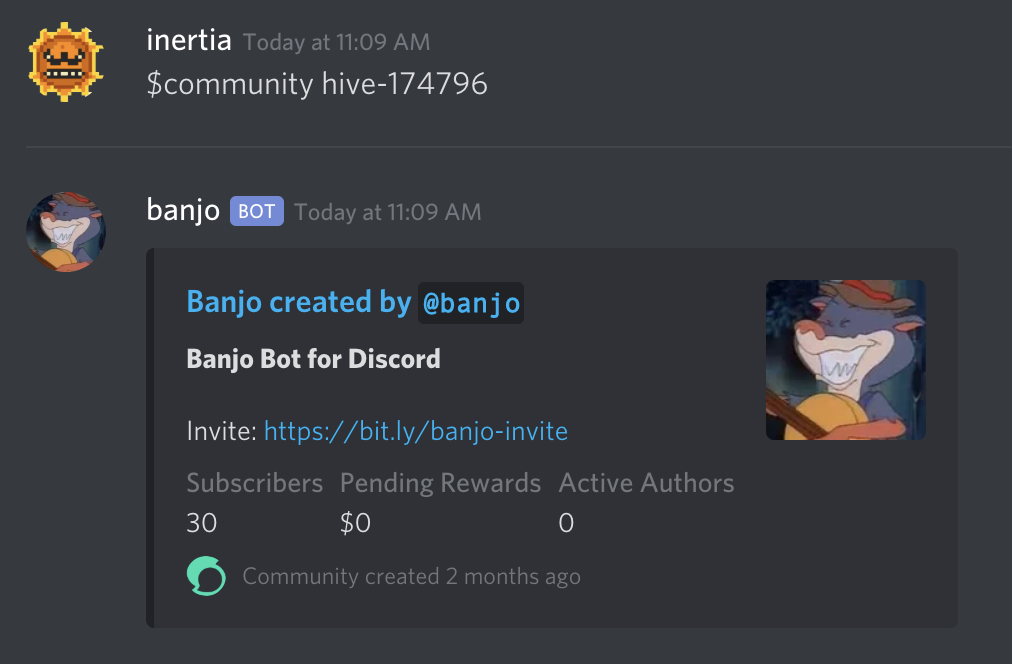Click banjo's message timestamp
The image size is (1012, 664).
coord(388,212)
